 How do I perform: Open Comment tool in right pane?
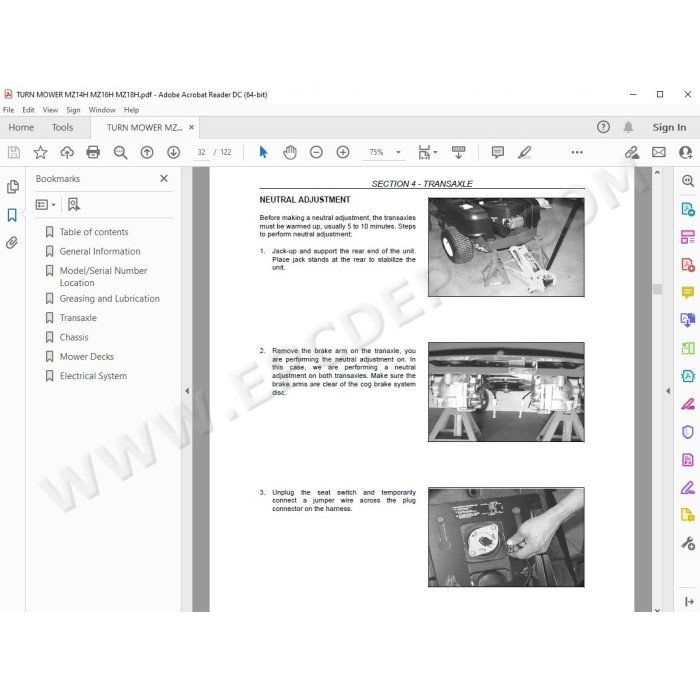pos(688,292)
